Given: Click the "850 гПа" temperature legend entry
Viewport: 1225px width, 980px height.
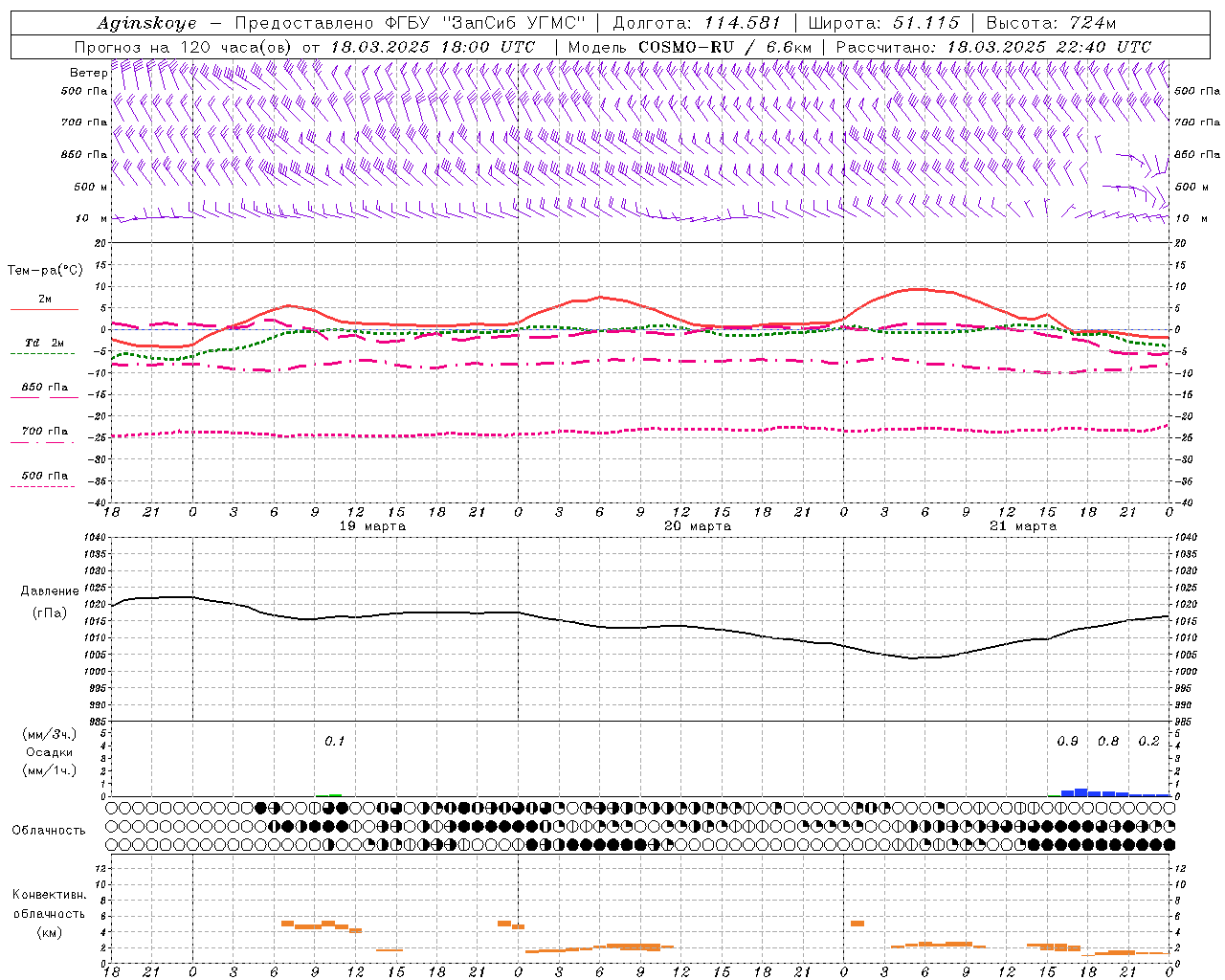Looking at the screenshot, I should [44, 388].
